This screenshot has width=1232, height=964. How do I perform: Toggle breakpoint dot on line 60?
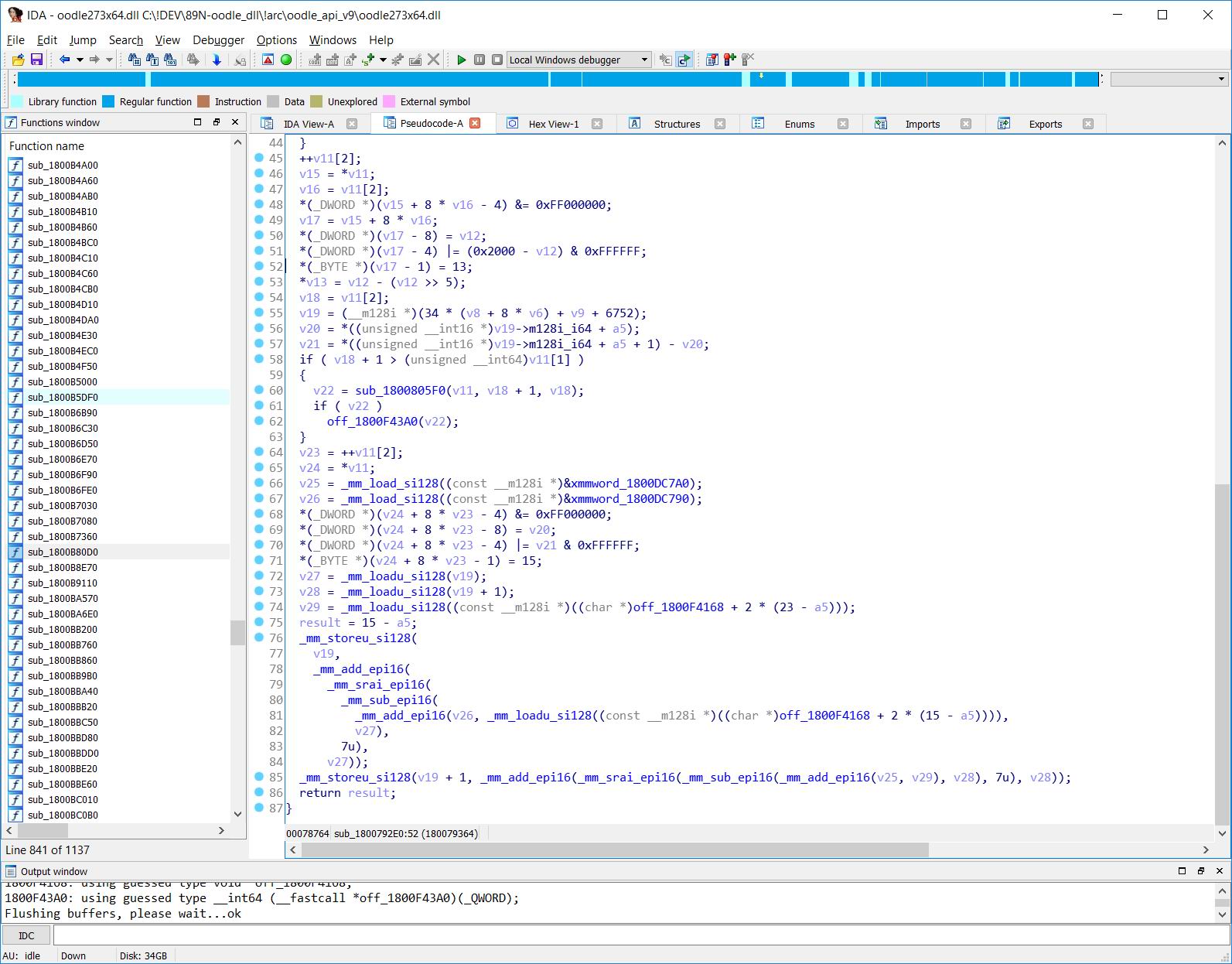pos(260,390)
